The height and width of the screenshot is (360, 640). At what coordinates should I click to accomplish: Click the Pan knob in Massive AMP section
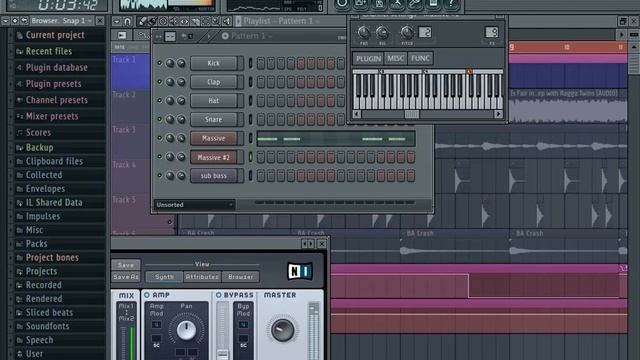coord(186,330)
